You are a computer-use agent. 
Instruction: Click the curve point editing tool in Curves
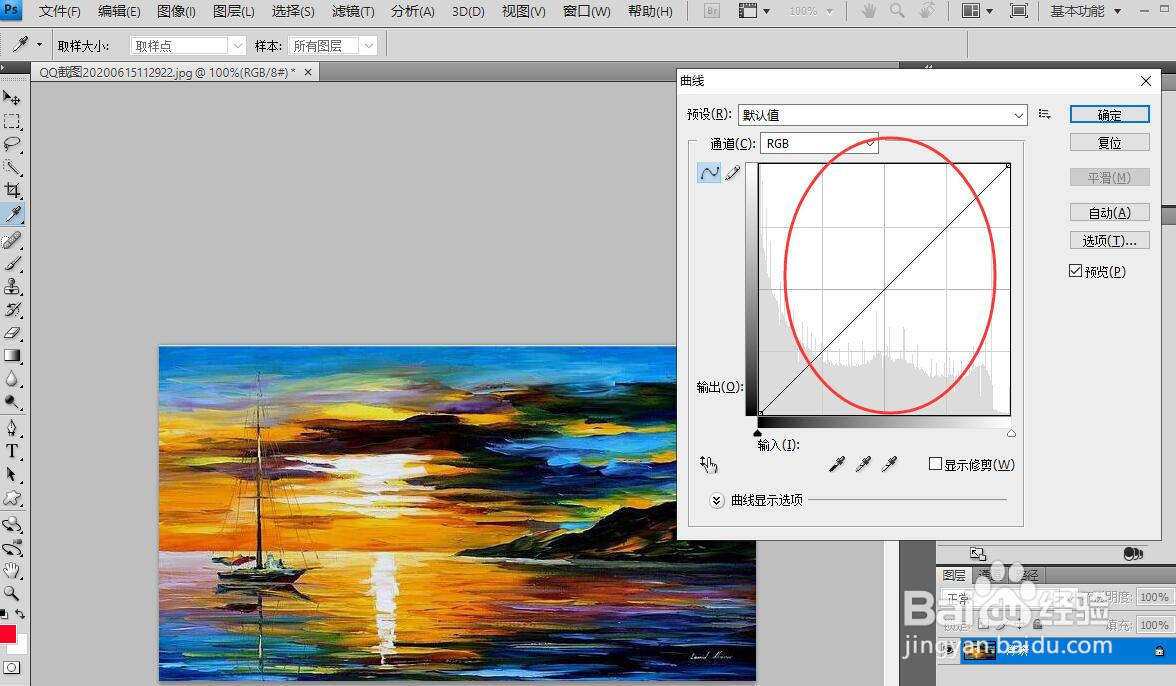[x=709, y=173]
